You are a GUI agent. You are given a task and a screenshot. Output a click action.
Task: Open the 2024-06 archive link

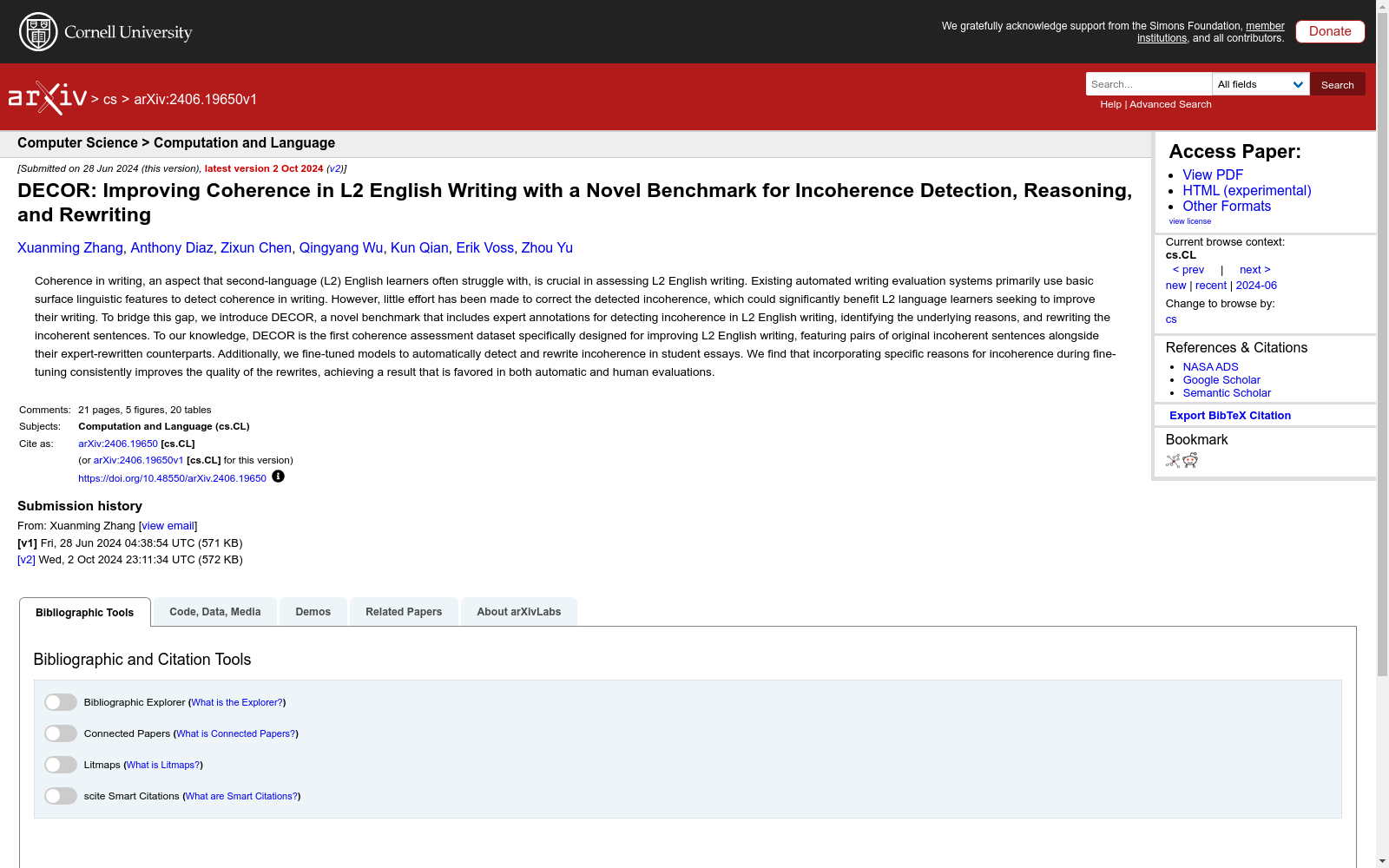(x=1256, y=286)
